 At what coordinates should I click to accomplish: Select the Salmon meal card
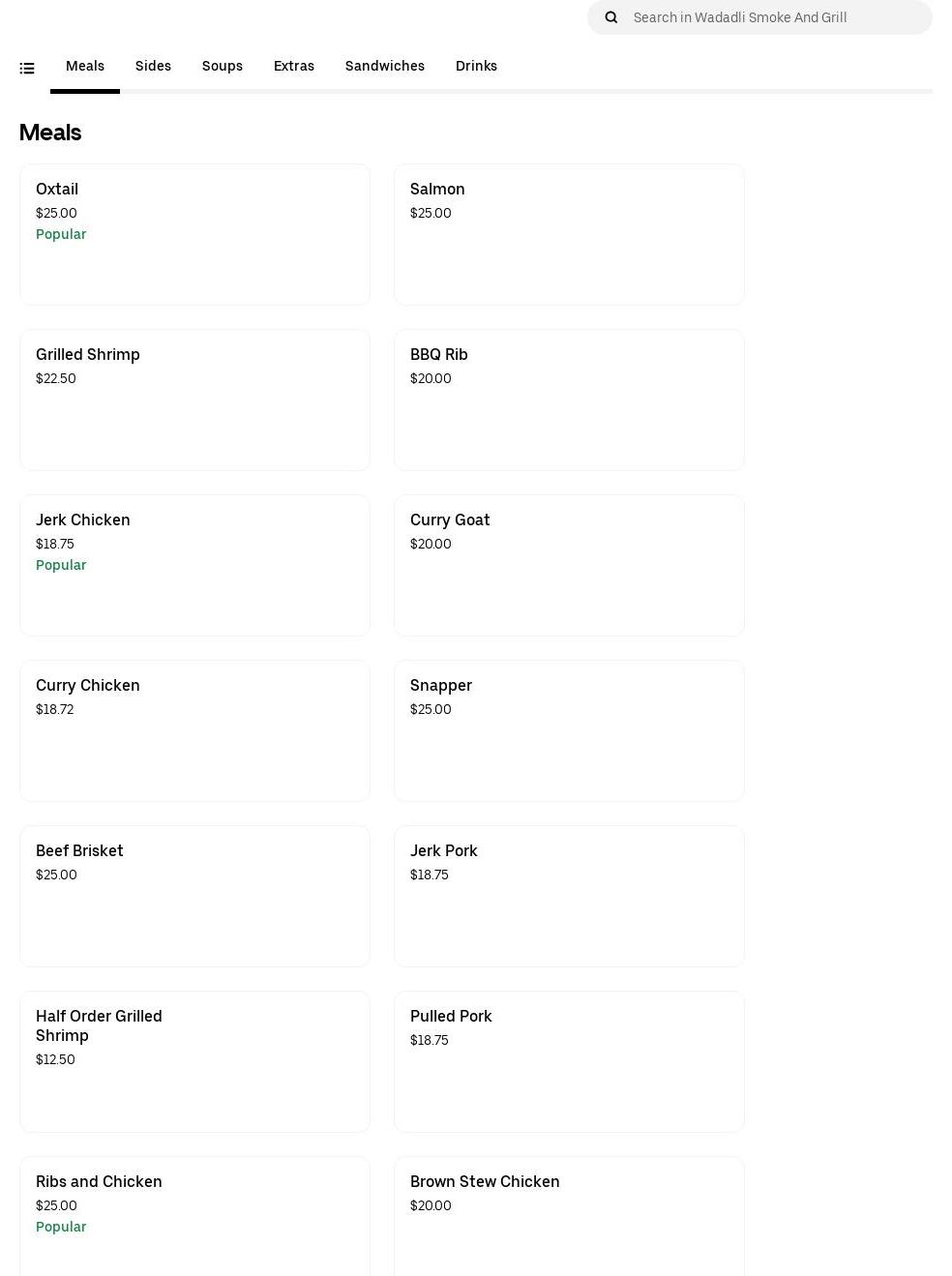[x=569, y=234]
